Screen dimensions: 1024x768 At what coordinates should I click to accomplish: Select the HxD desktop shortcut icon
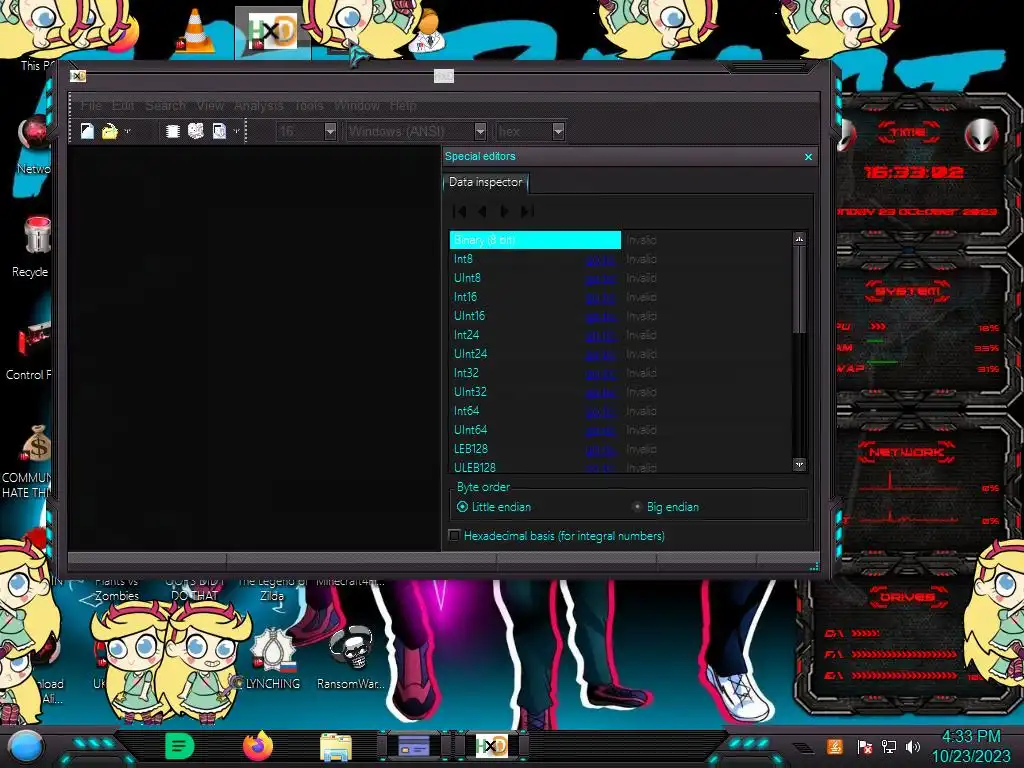(x=273, y=31)
